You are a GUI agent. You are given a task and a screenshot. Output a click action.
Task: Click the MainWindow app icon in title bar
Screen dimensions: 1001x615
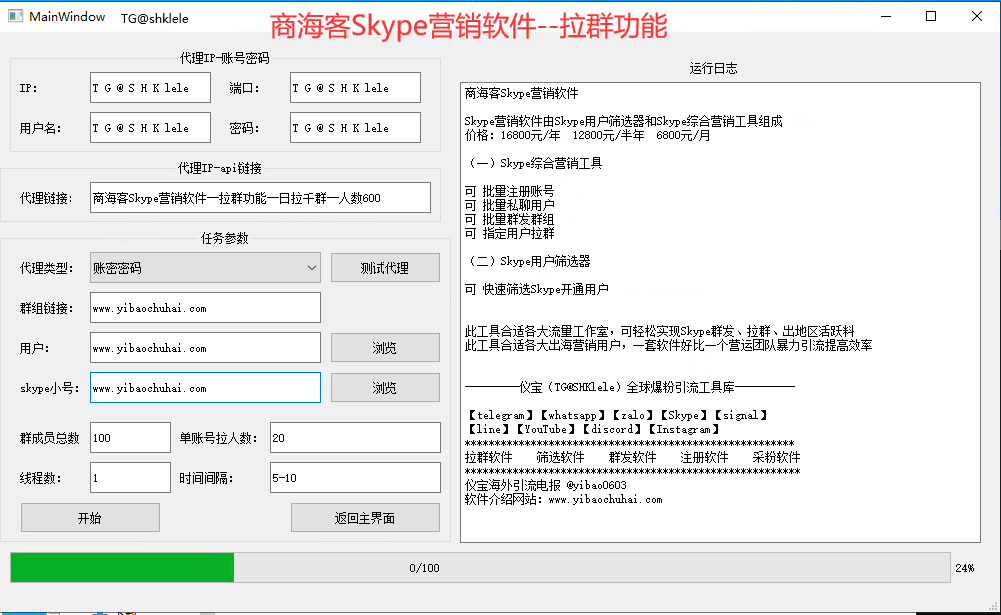pyautogui.click(x=15, y=17)
